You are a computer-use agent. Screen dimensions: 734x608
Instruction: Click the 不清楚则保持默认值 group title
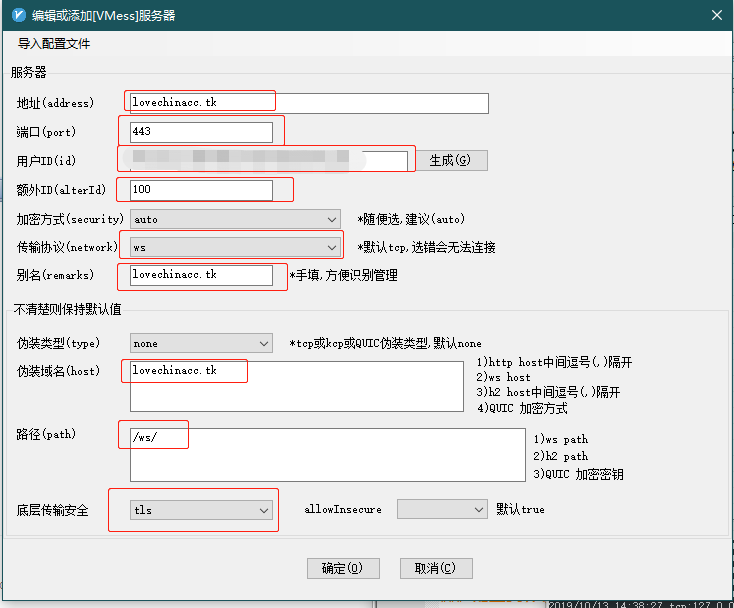pos(68,309)
